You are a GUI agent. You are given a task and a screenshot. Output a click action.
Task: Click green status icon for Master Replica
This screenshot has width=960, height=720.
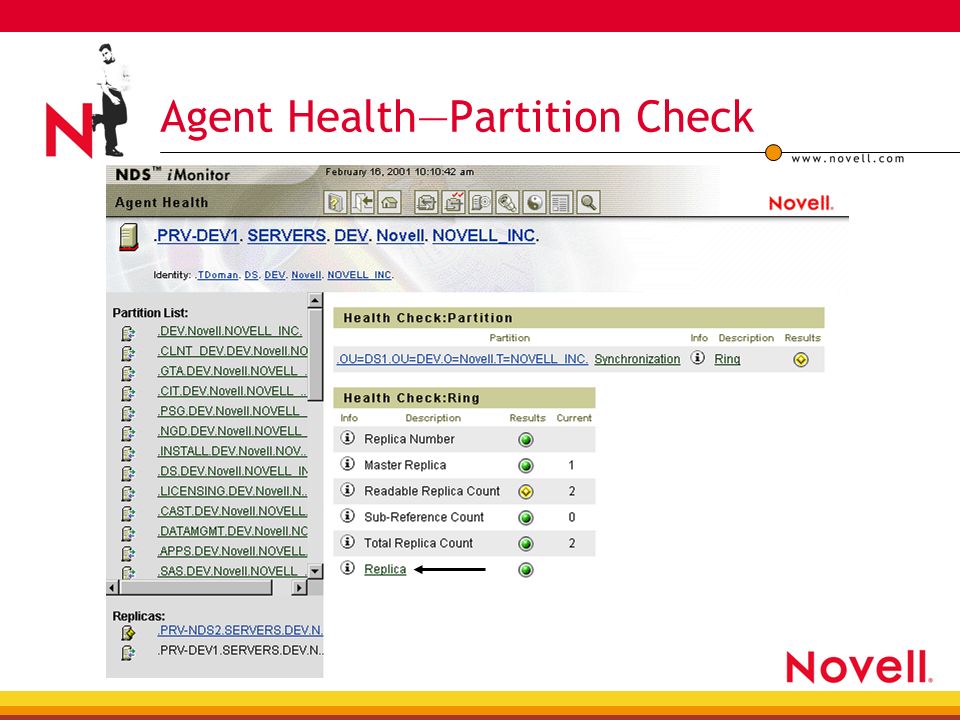tap(525, 466)
